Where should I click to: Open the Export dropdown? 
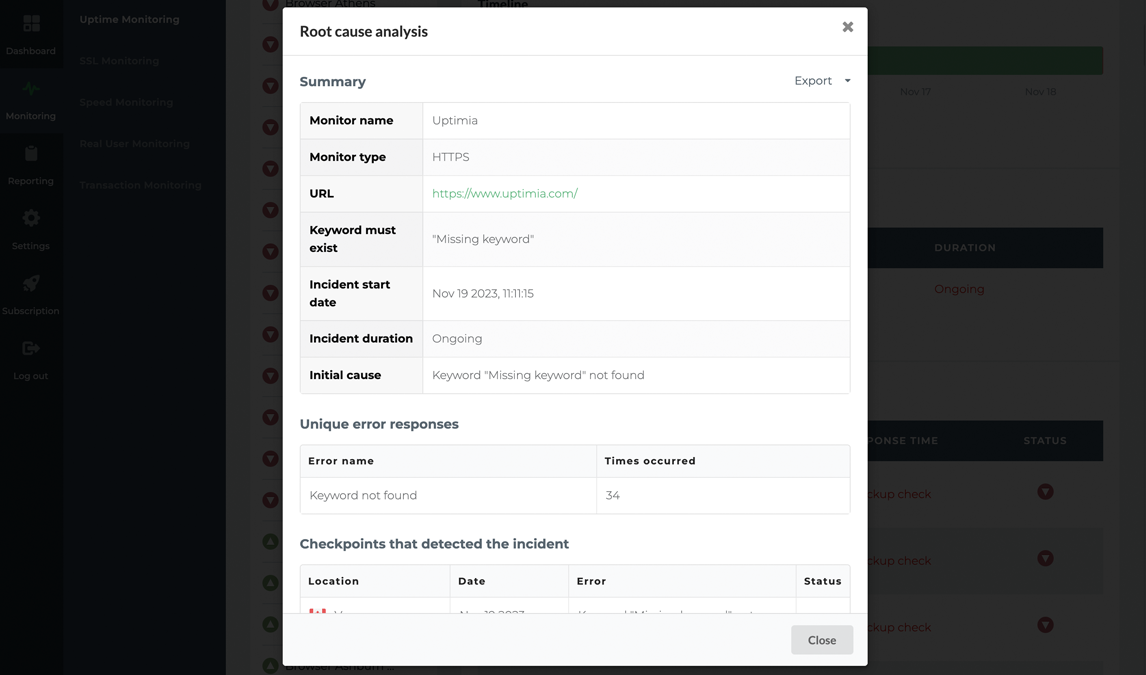822,81
